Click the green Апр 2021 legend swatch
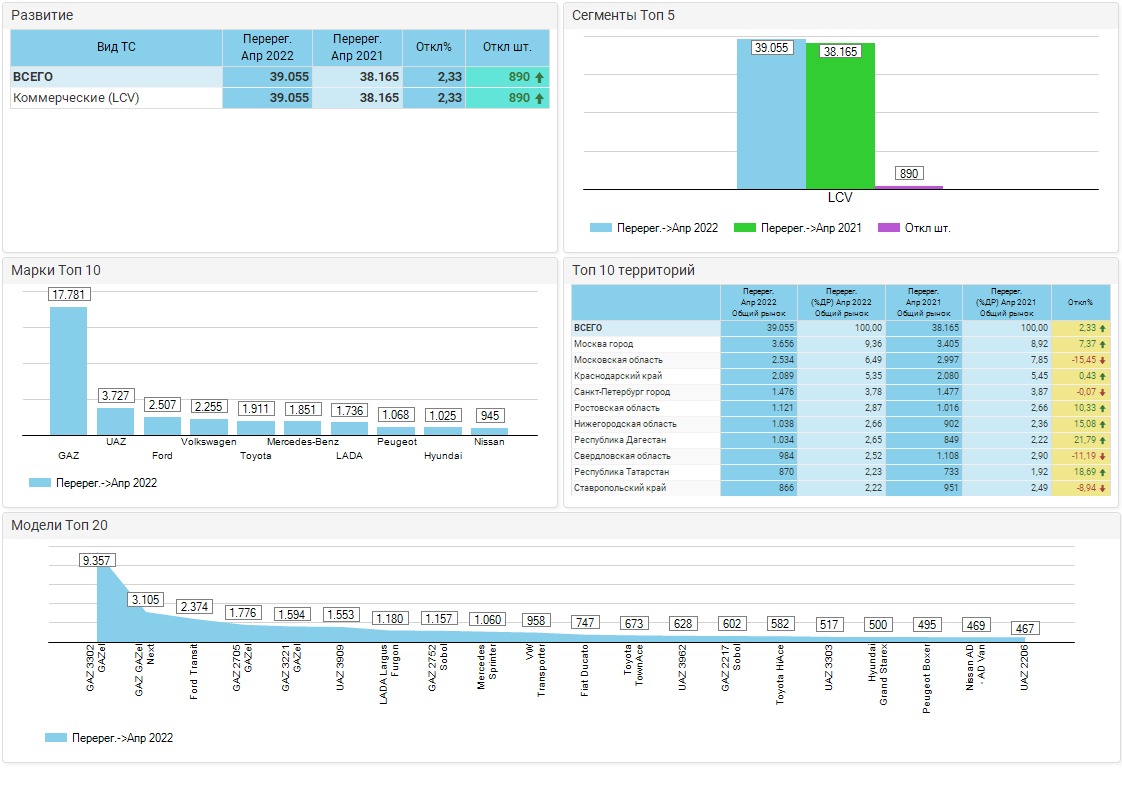This screenshot has width=1122, height=793. [744, 228]
